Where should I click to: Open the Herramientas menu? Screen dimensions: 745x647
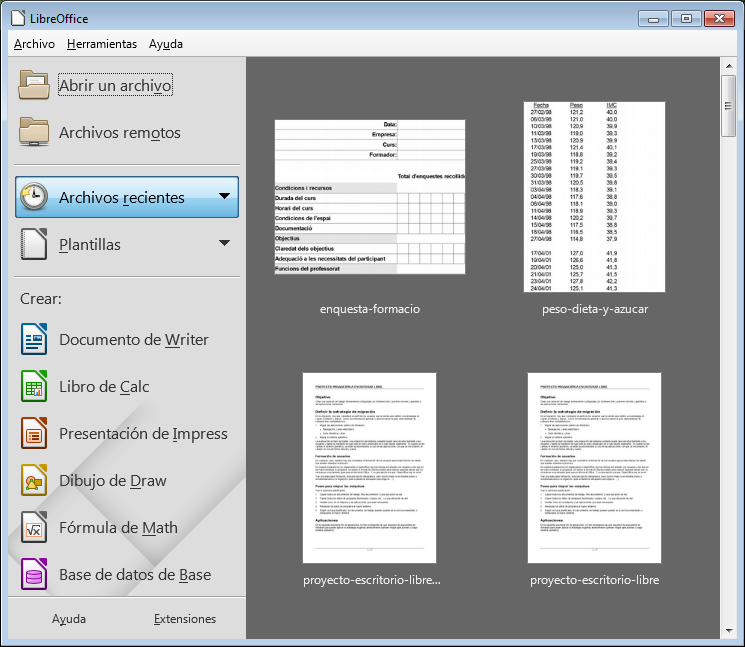point(102,44)
